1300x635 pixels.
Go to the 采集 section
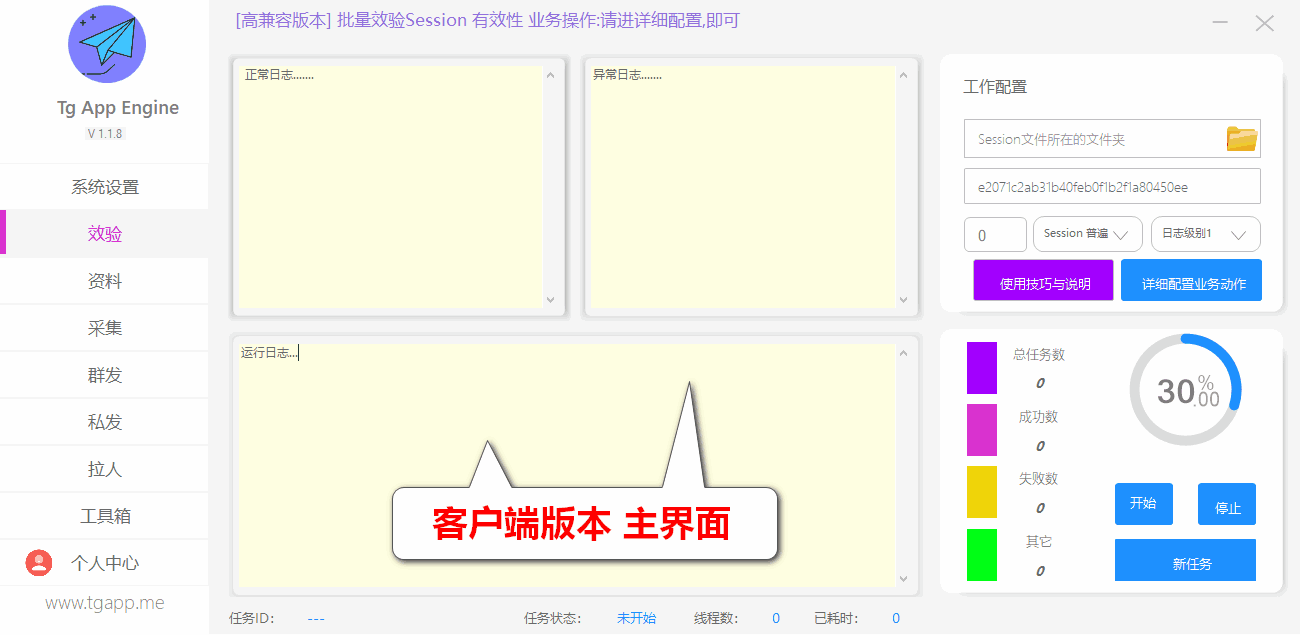(x=105, y=328)
